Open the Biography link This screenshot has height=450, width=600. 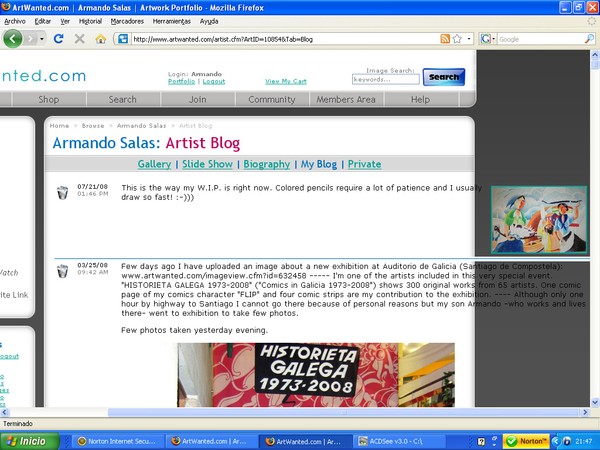(267, 164)
